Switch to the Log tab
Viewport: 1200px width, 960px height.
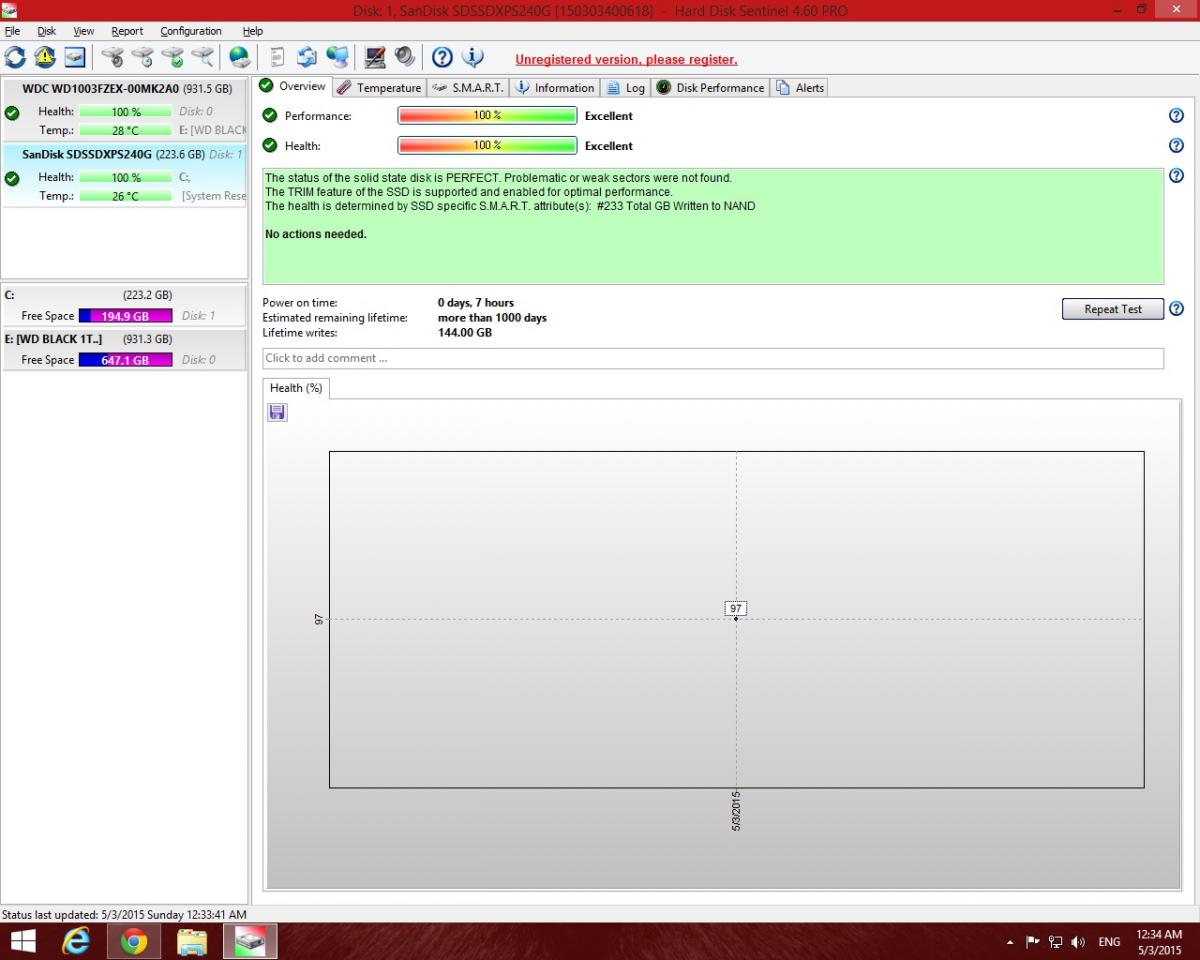(625, 88)
